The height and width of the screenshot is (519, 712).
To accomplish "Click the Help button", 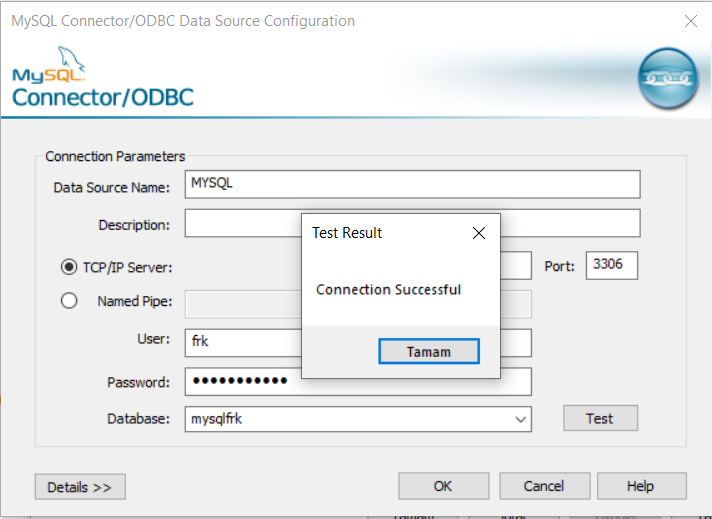I will 641,486.
